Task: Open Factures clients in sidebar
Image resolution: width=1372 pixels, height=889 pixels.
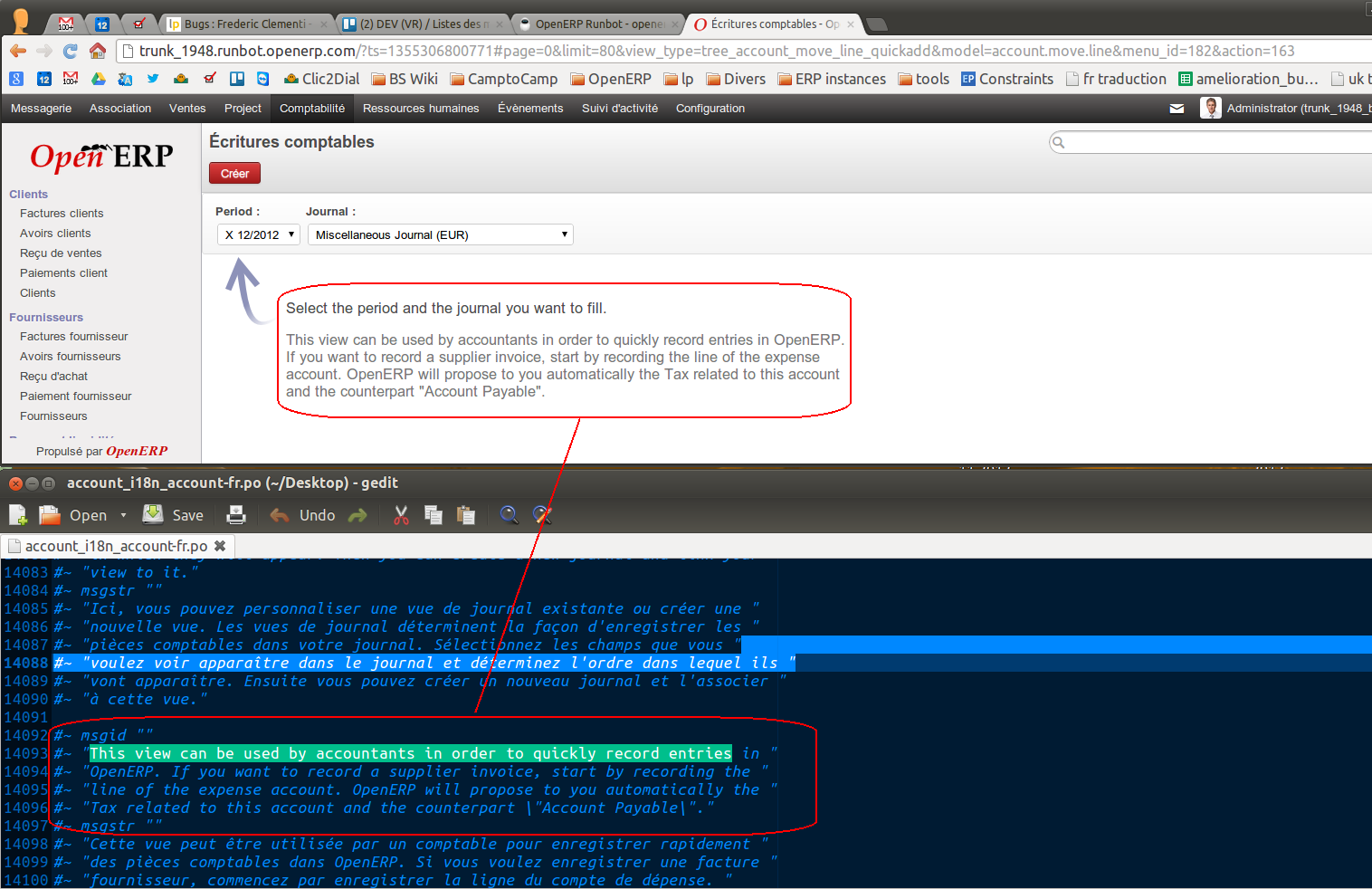Action: coord(62,213)
